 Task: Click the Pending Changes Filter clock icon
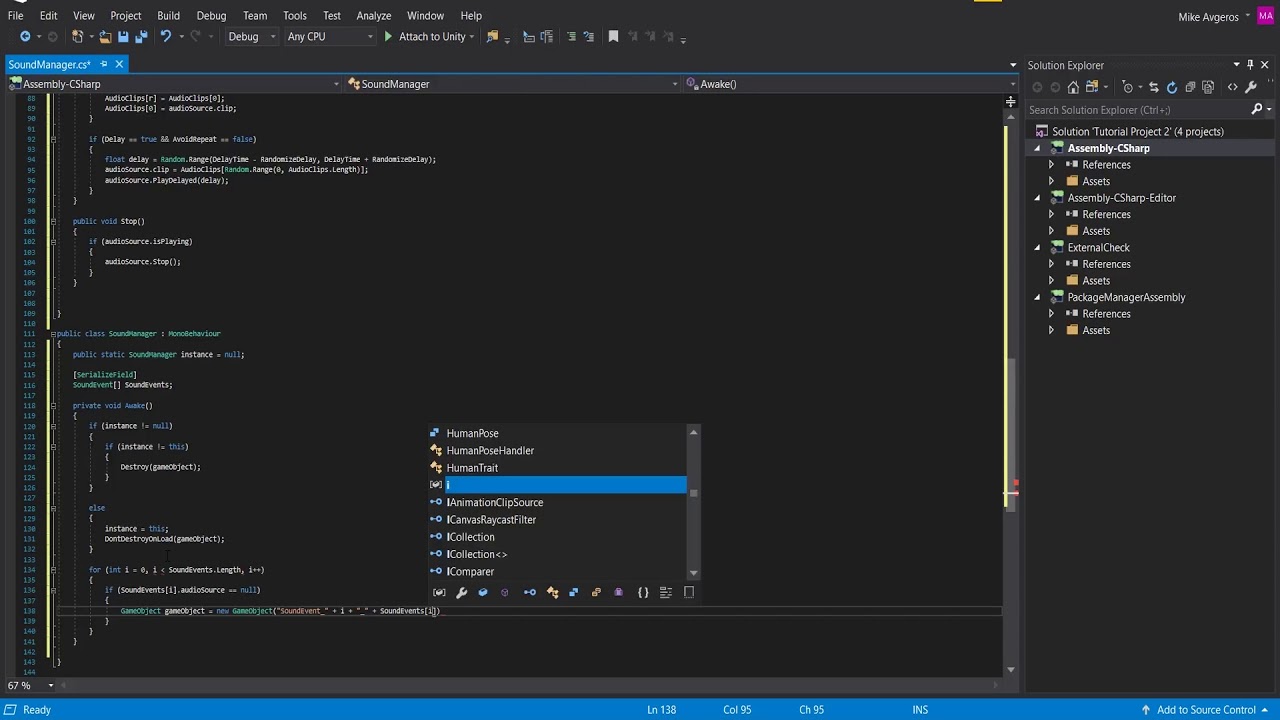1129,87
